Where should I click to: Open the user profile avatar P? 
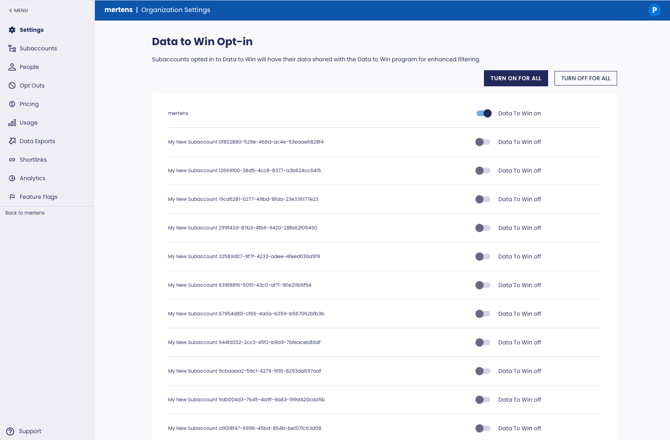[654, 10]
